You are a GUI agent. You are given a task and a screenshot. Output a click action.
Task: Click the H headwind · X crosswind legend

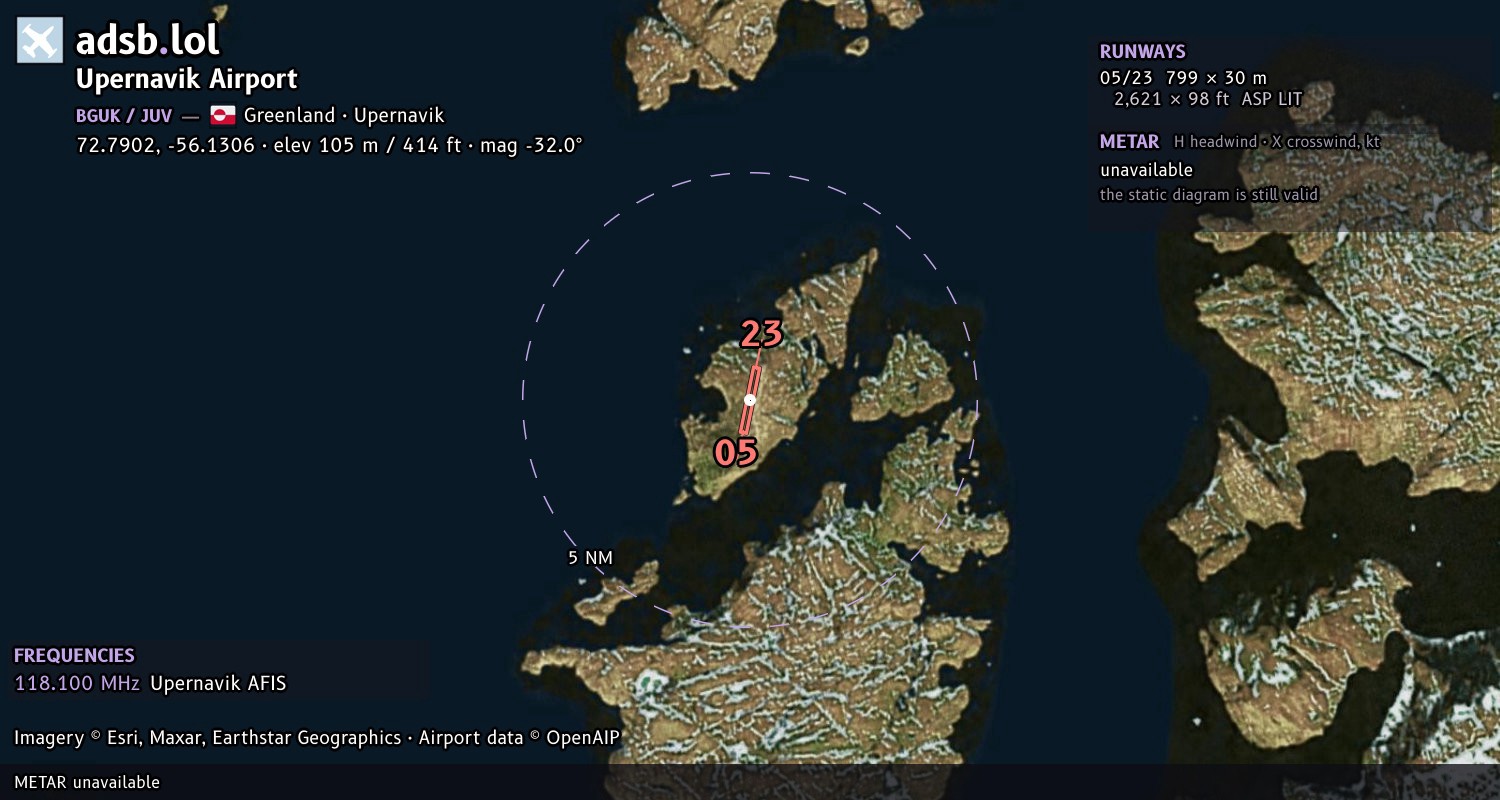coord(1277,142)
